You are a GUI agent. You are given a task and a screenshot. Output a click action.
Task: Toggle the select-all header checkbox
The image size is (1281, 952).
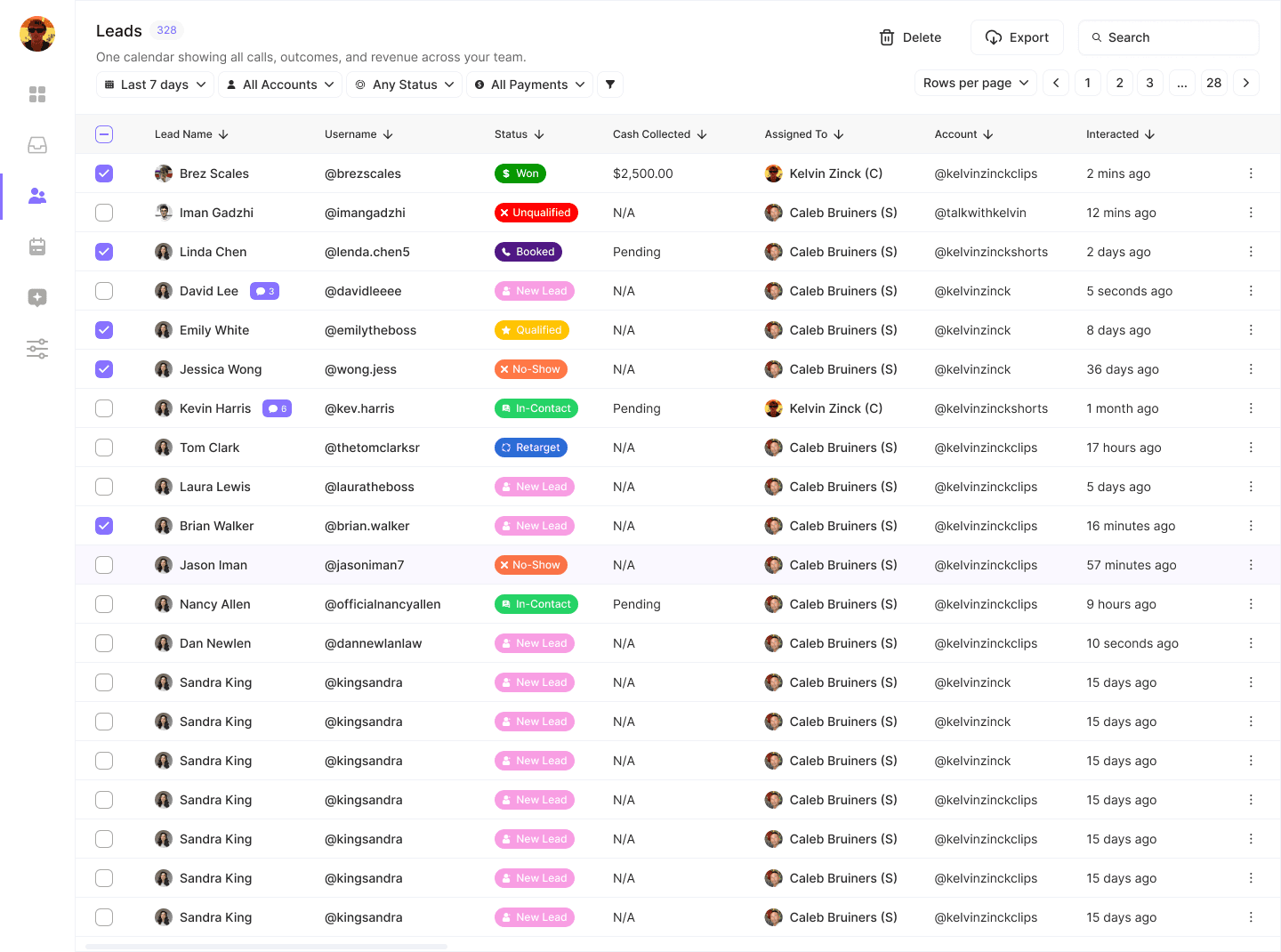coord(104,134)
